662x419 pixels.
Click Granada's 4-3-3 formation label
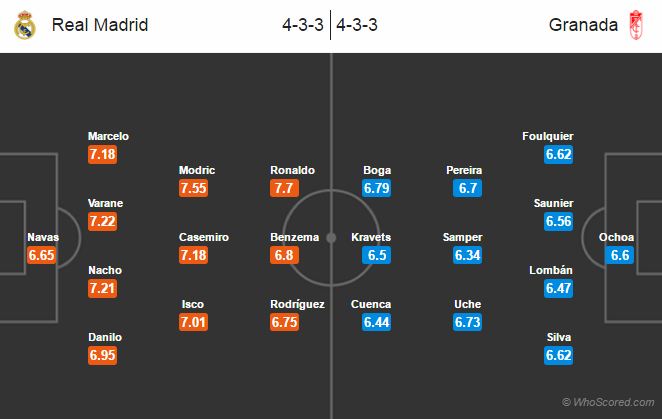(x=357, y=25)
